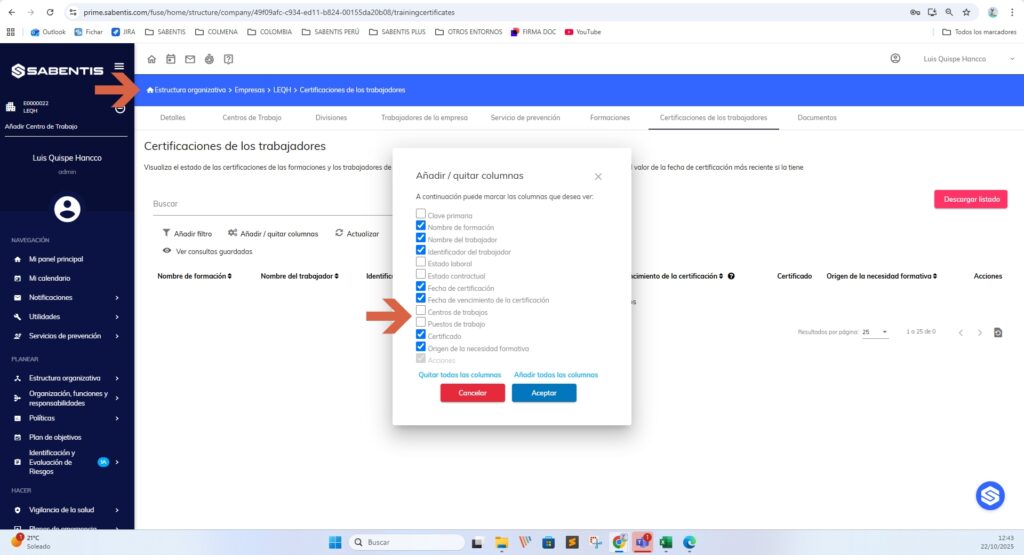
Task: Open the calendar icon in top toolbar
Action: (x=170, y=59)
